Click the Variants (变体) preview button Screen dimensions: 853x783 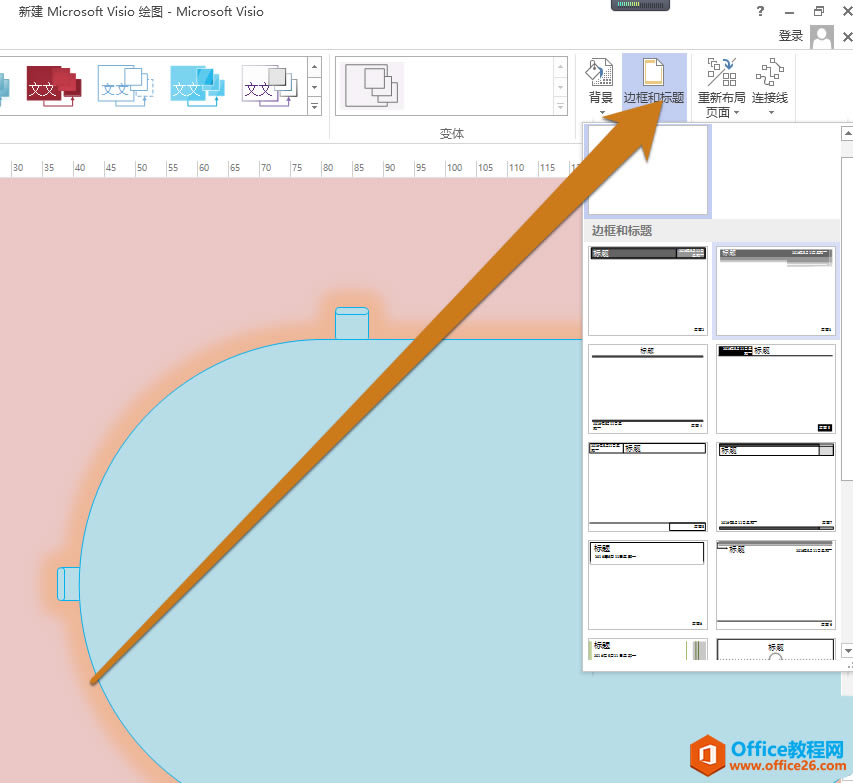tap(372, 86)
